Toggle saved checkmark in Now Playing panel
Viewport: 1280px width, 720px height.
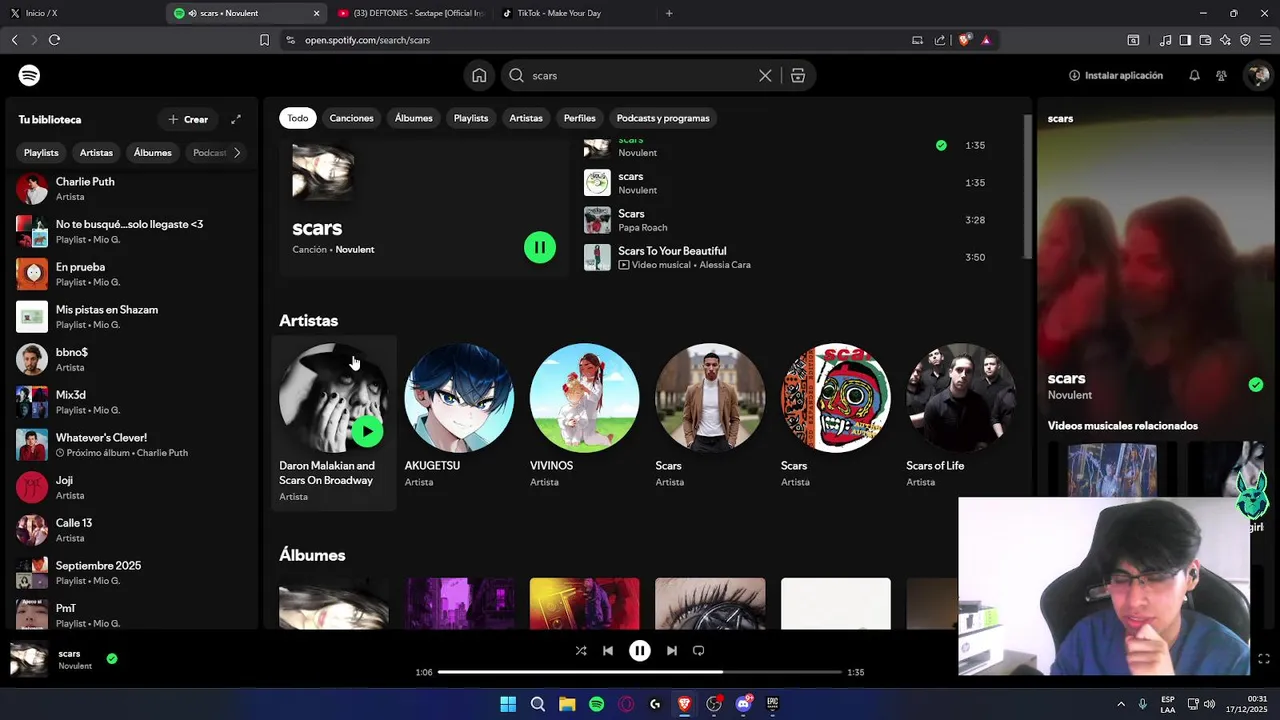click(x=1256, y=385)
